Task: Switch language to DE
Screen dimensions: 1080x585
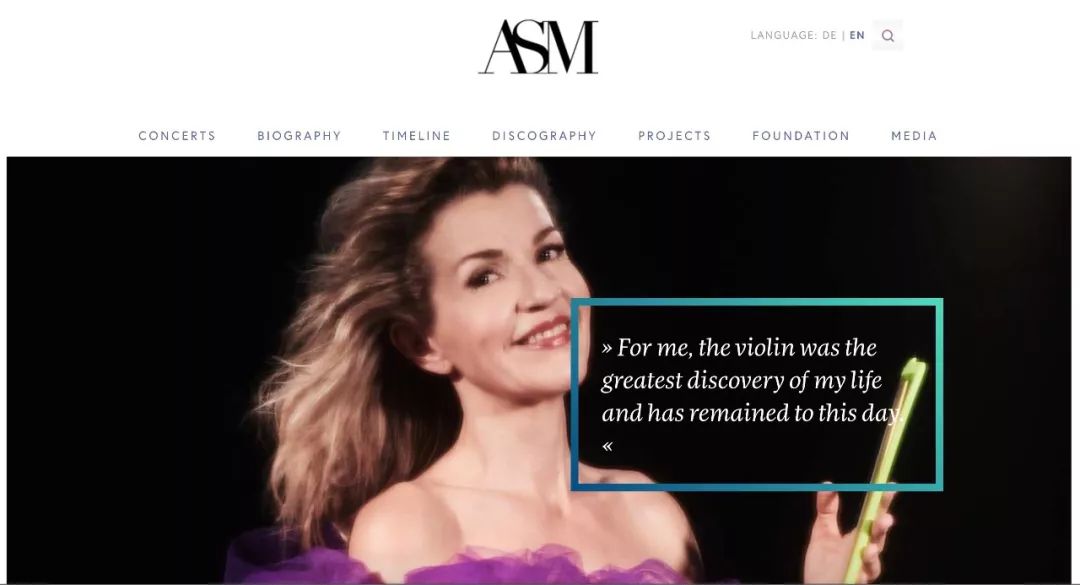Action: coord(829,35)
